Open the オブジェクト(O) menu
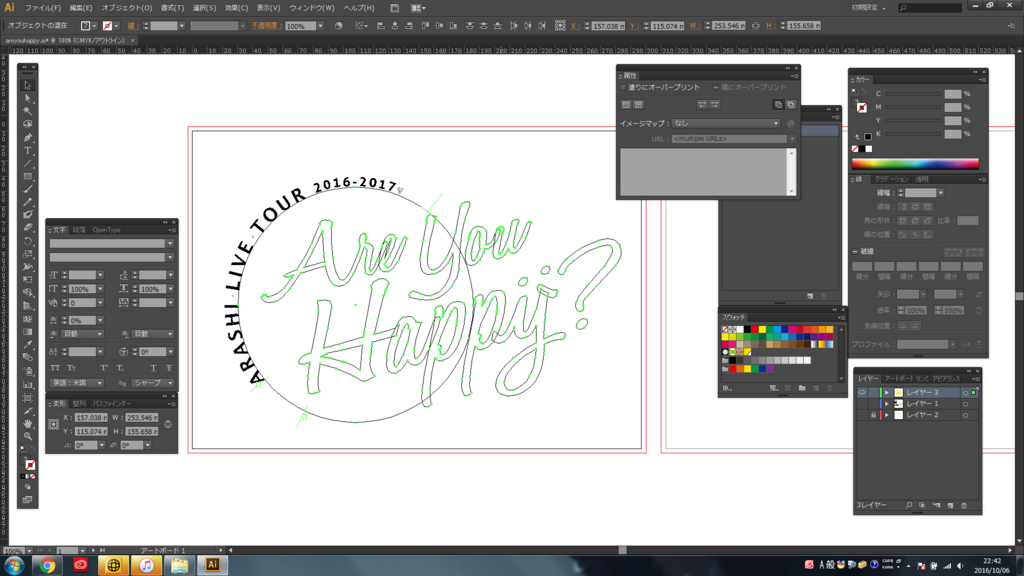The width and height of the screenshot is (1024, 576). coord(127,8)
